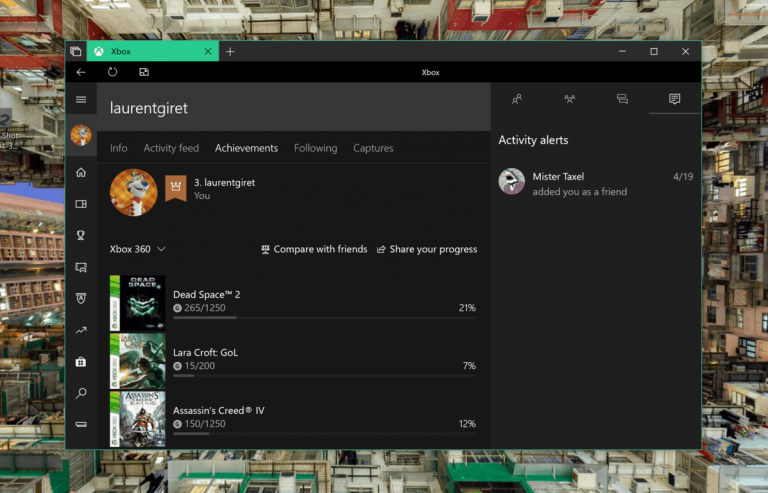The image size is (768, 493).
Task: Open the Messages panel icon
Action: click(622, 99)
